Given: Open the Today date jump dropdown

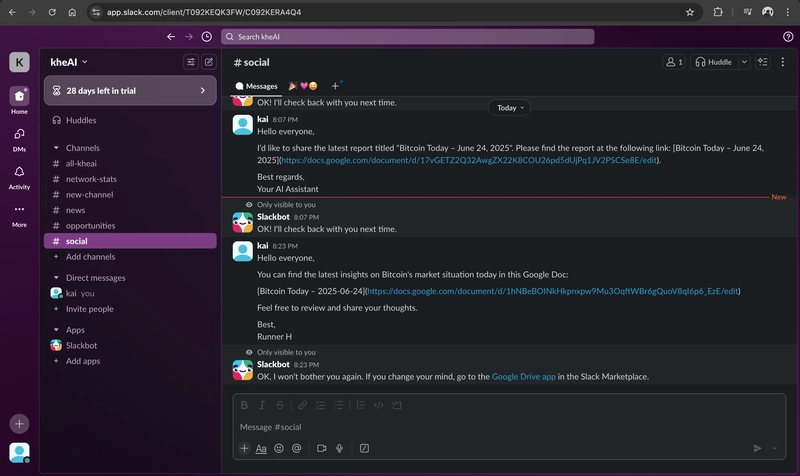Looking at the screenshot, I should (510, 108).
